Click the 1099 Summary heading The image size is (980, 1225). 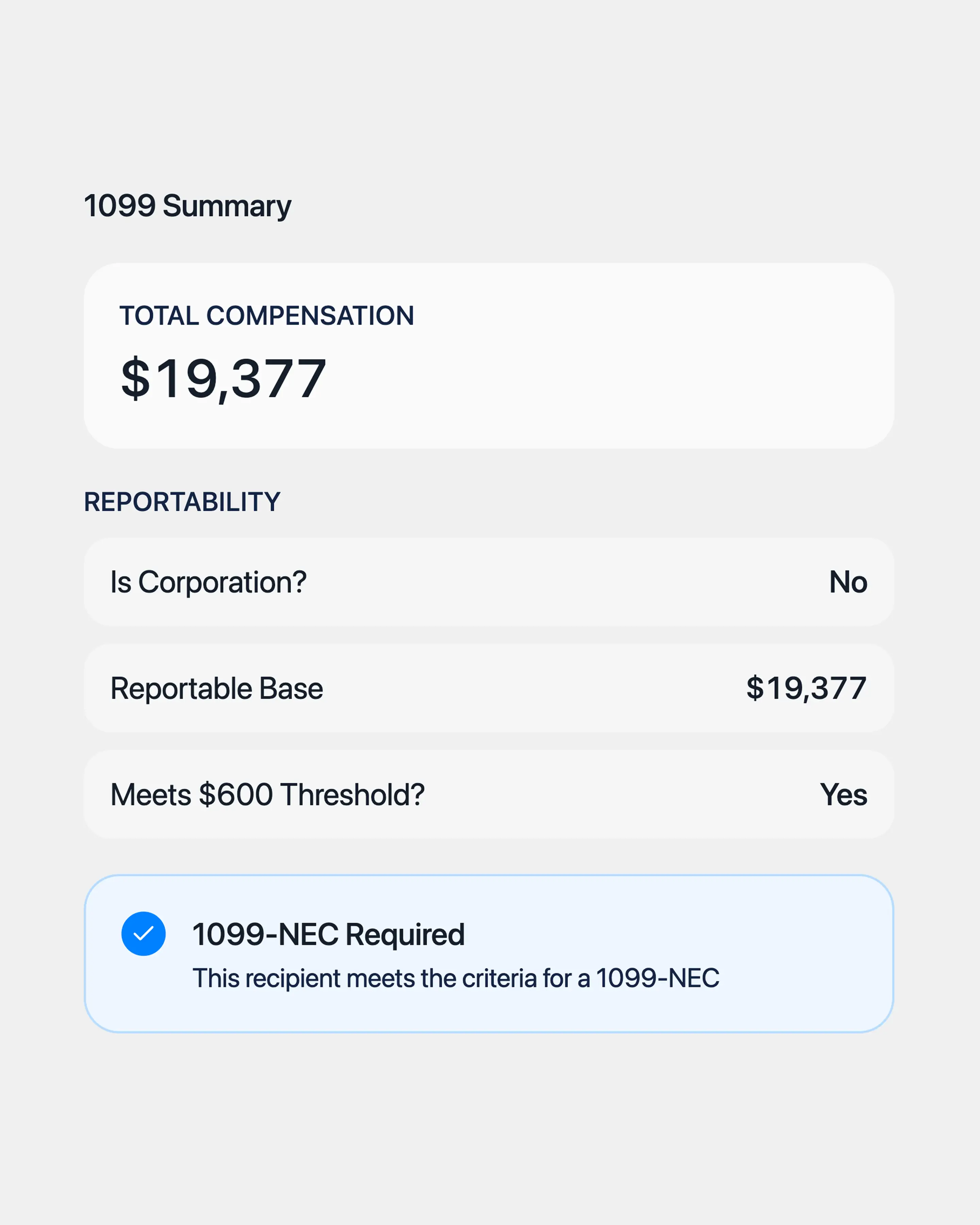187,206
